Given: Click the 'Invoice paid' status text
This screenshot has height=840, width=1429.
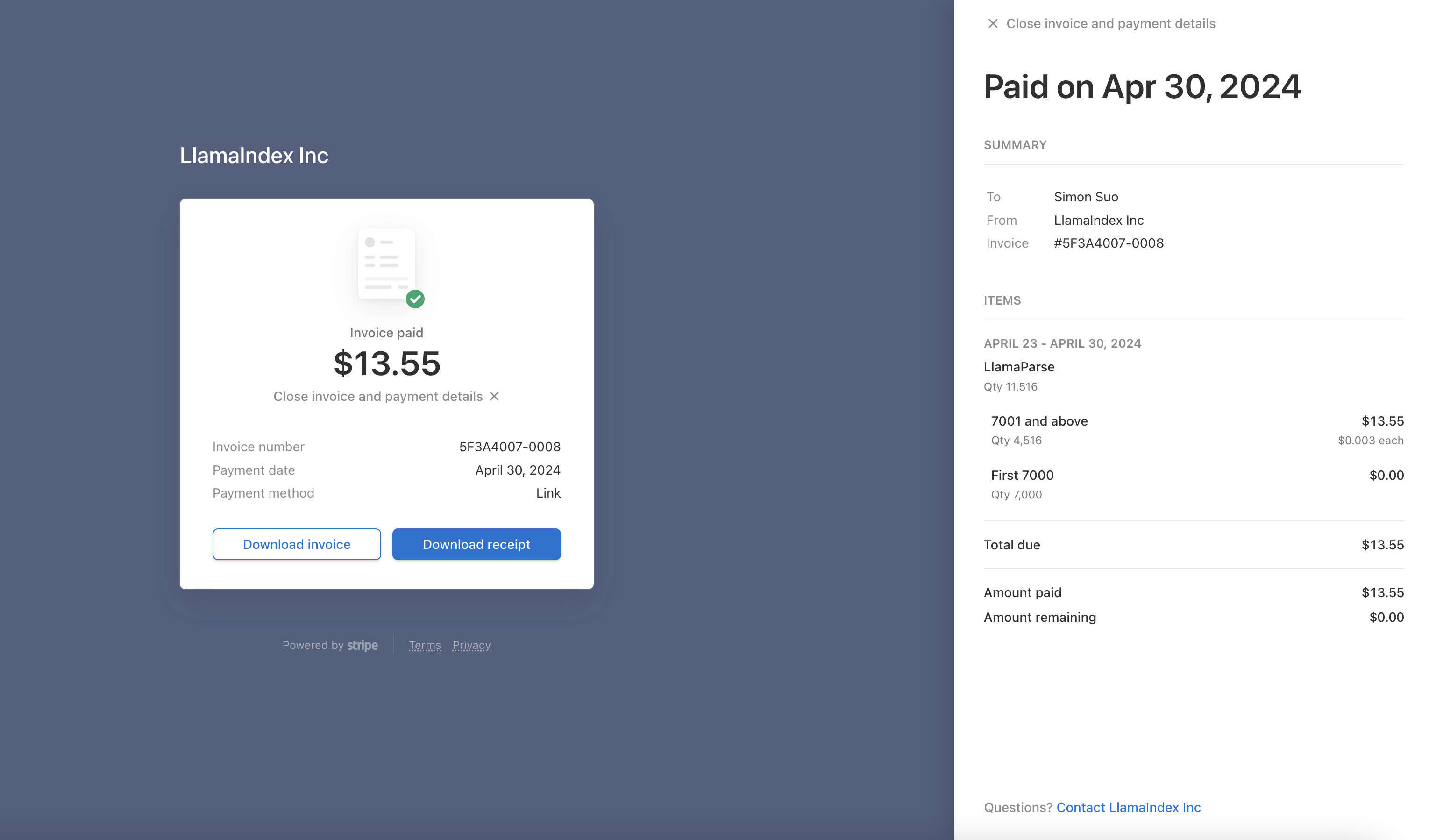Looking at the screenshot, I should tap(387, 332).
